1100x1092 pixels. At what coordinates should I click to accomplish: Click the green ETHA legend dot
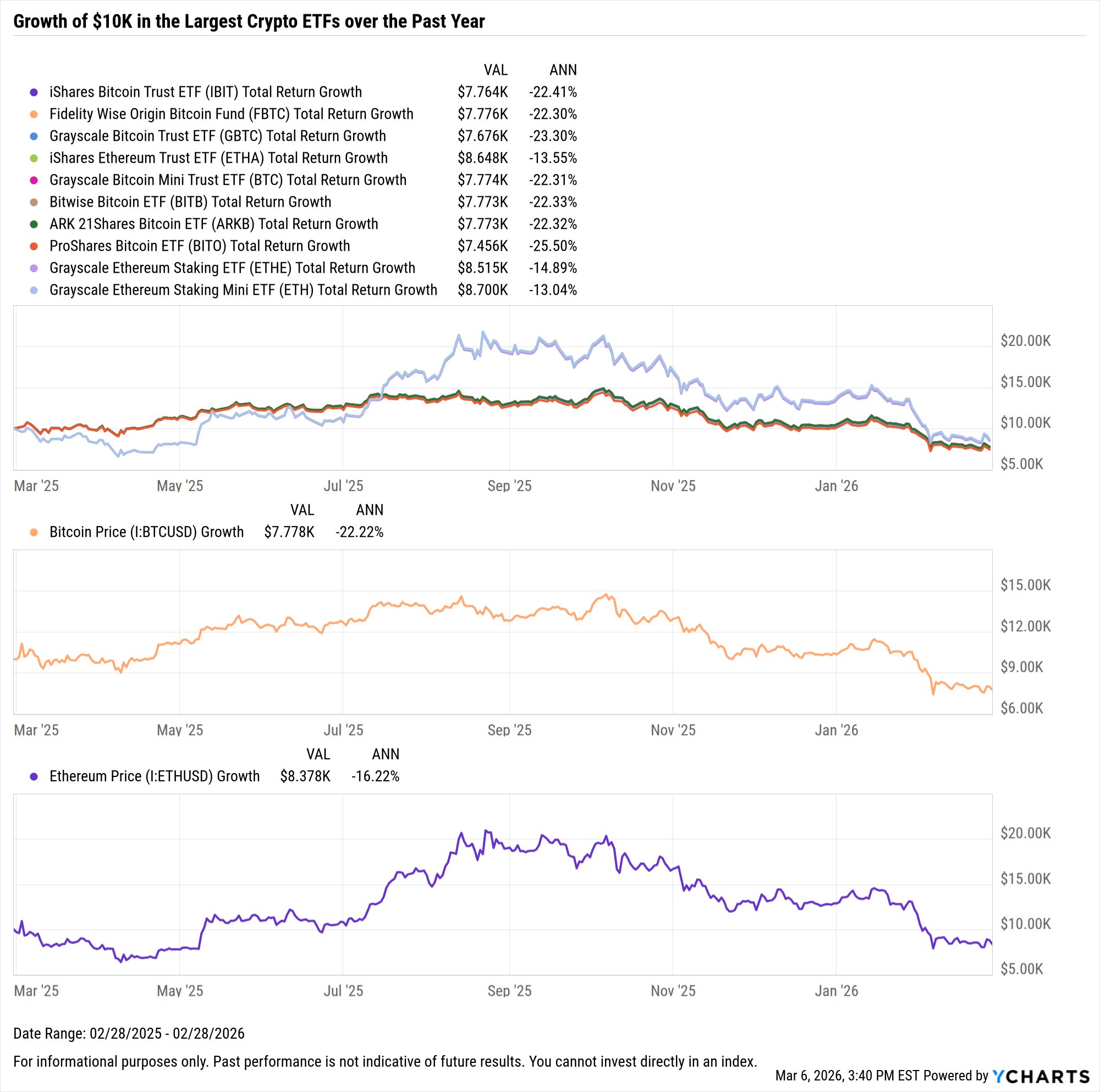[34, 158]
